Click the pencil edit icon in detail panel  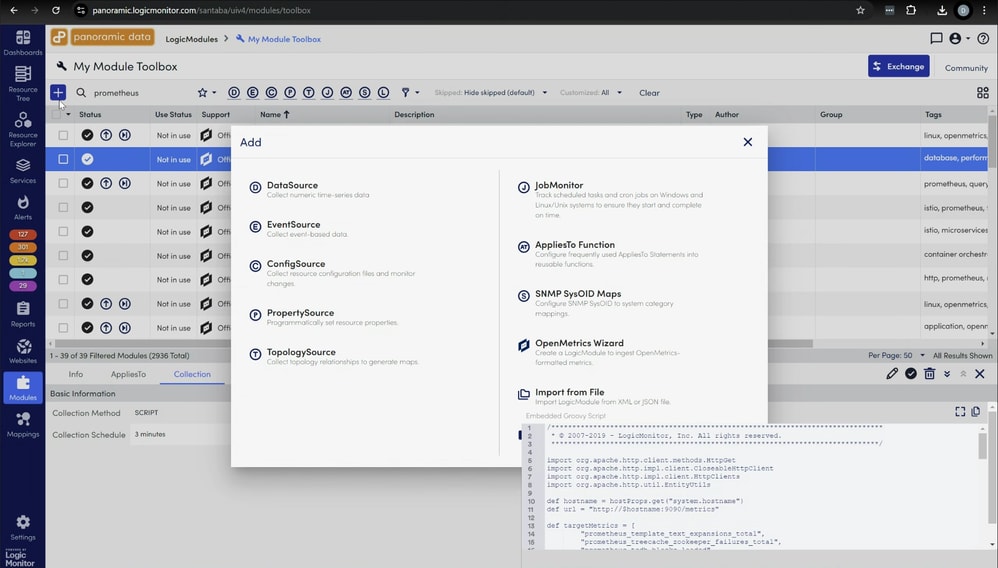point(892,374)
